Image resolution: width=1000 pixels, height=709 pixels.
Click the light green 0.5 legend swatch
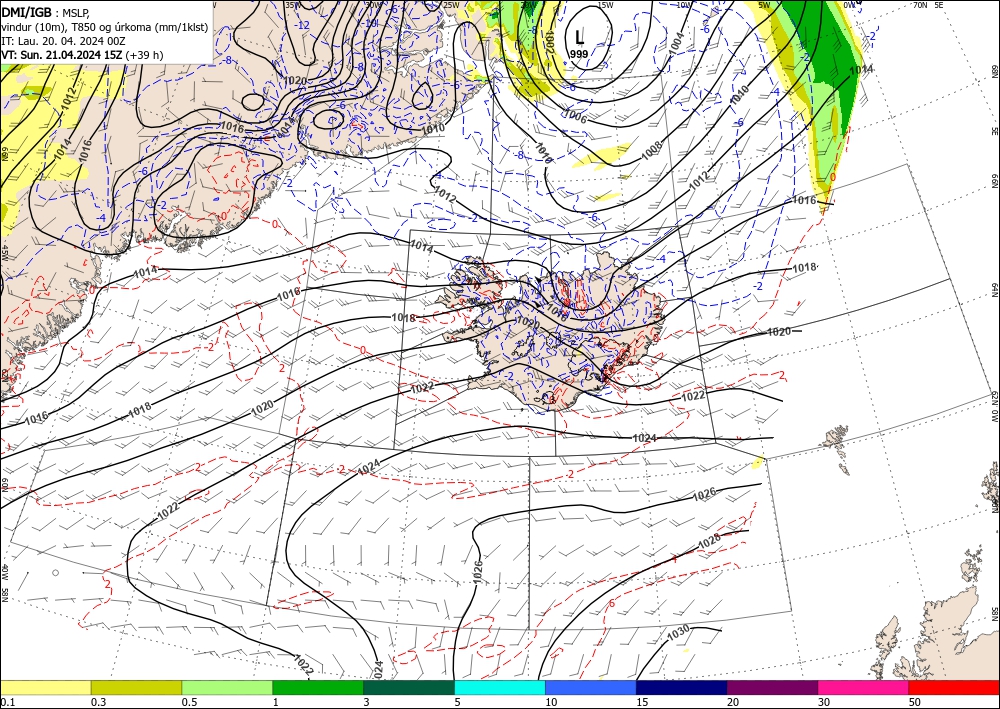tap(227, 687)
